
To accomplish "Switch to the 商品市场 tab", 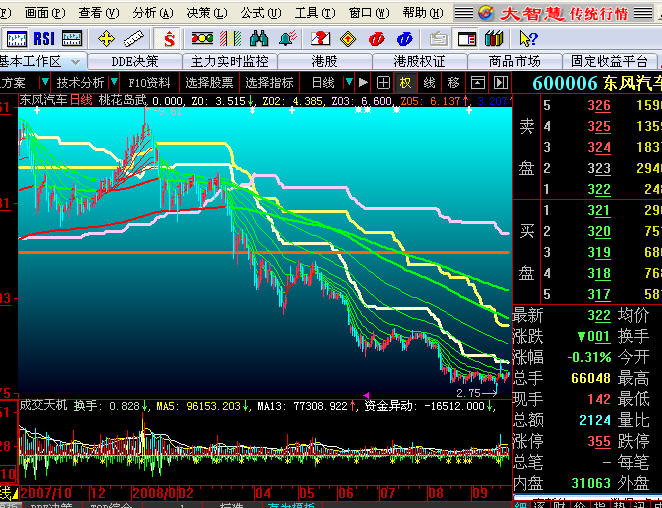I will point(515,62).
